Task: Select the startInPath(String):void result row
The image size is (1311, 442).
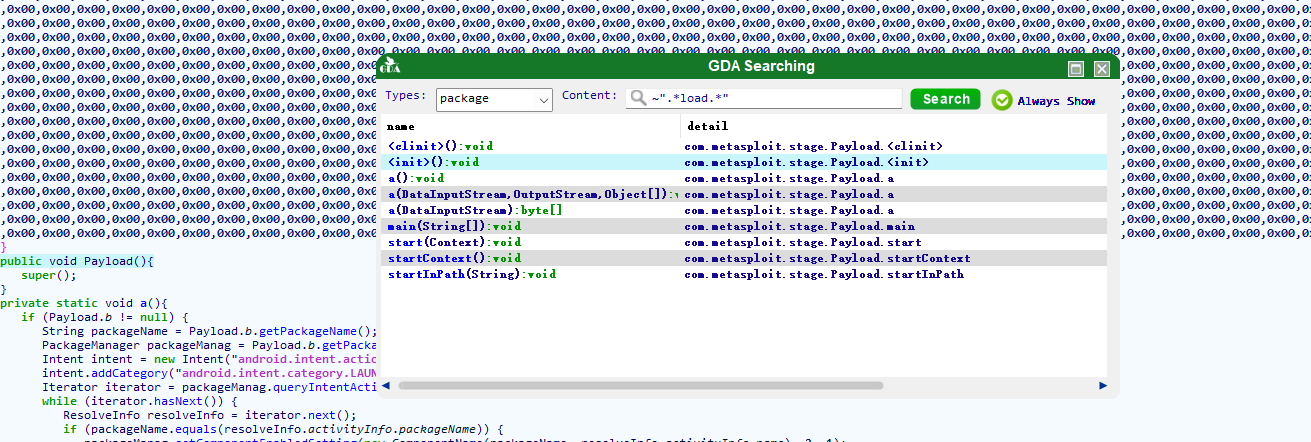Action: 745,274
